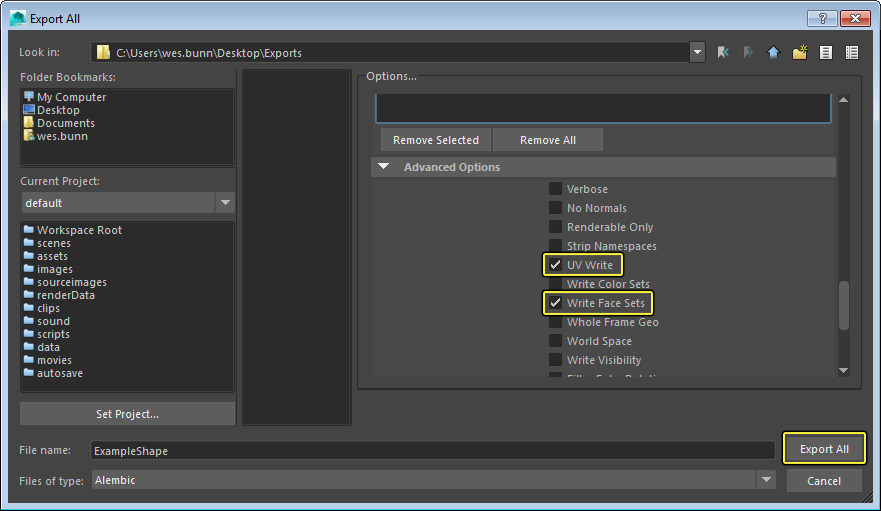The width and height of the screenshot is (881, 511).
Task: Switch to list view mode icon
Action: [826, 52]
